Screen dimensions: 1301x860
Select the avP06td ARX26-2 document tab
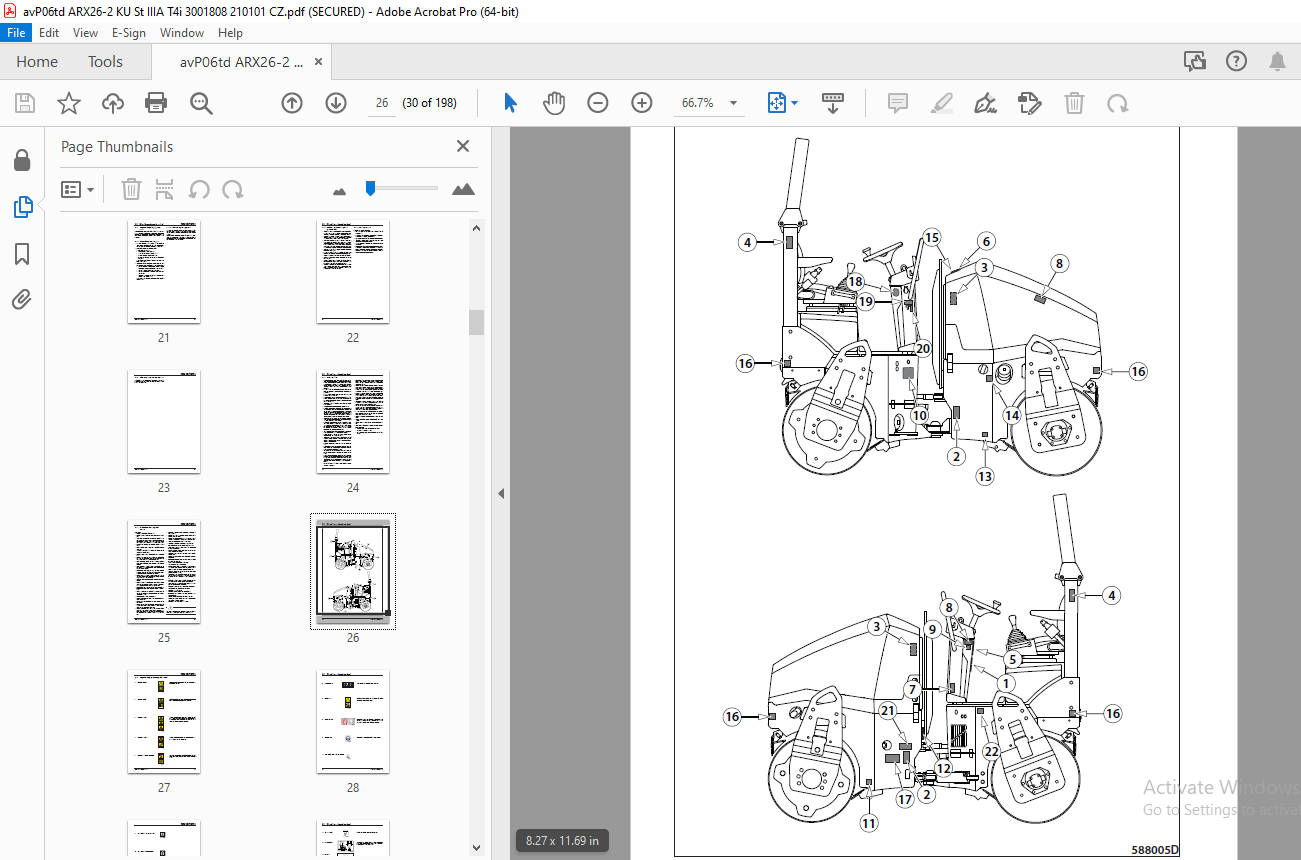[x=241, y=62]
